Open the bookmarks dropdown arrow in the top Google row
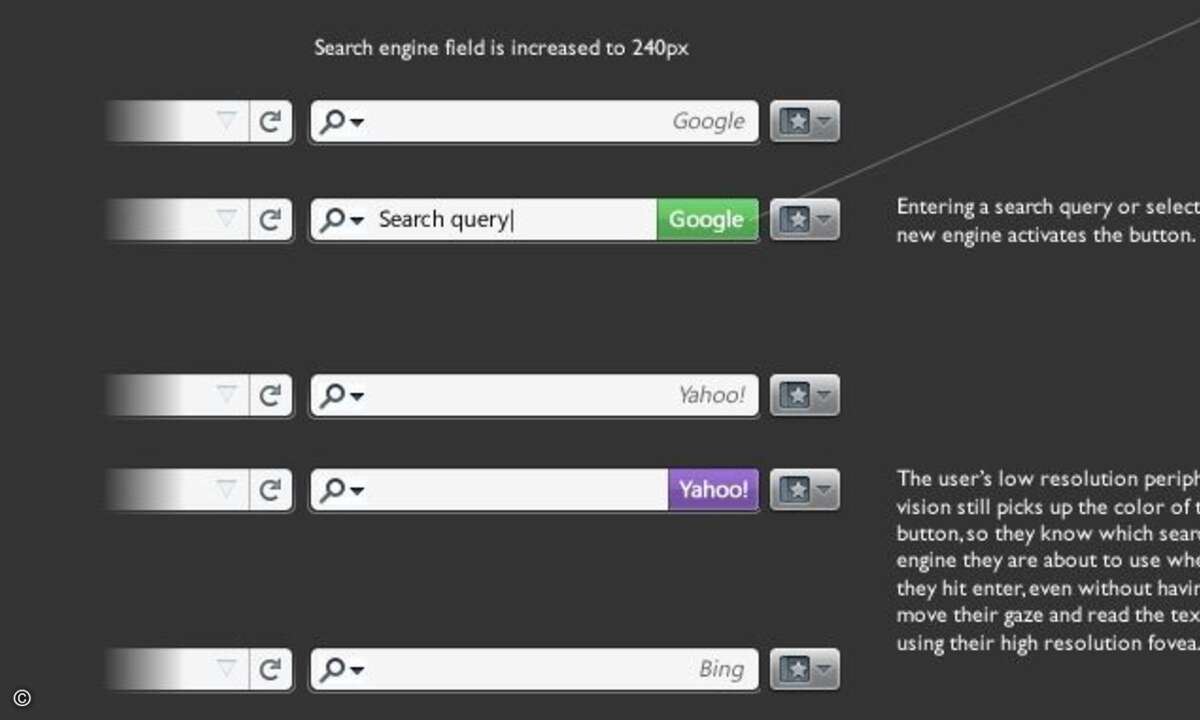Screen dimensions: 1200x720 tap(823, 121)
